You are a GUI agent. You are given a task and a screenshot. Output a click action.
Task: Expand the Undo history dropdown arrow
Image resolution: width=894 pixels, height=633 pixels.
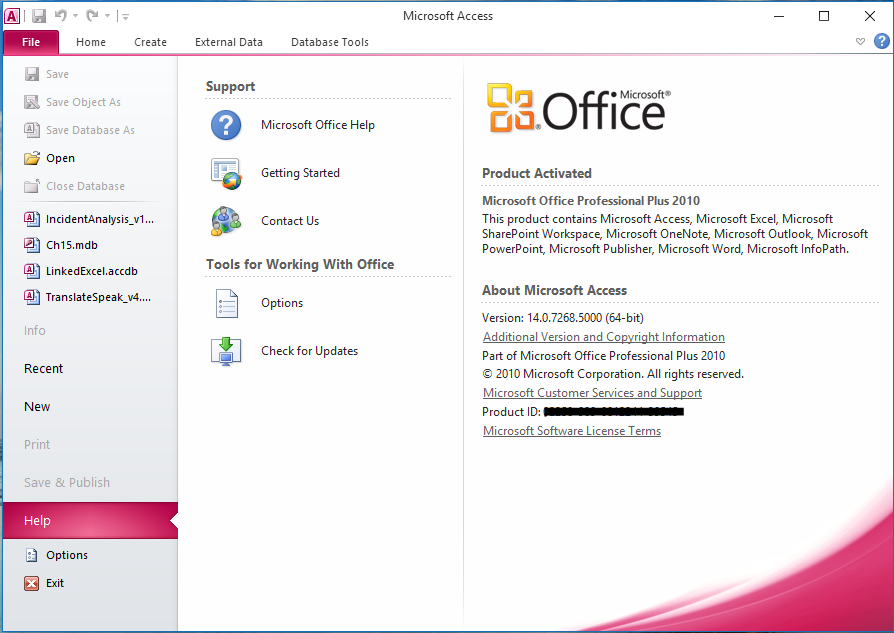coord(75,16)
